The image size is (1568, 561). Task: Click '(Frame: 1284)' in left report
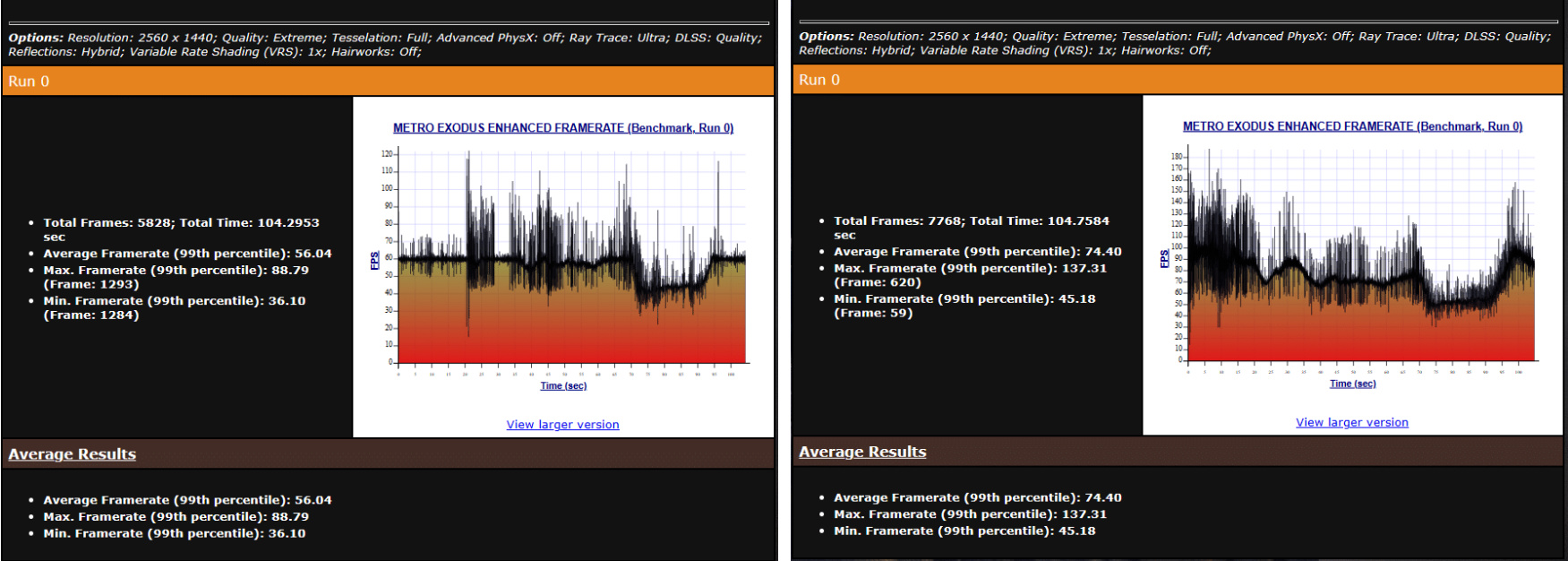pyautogui.click(x=91, y=315)
